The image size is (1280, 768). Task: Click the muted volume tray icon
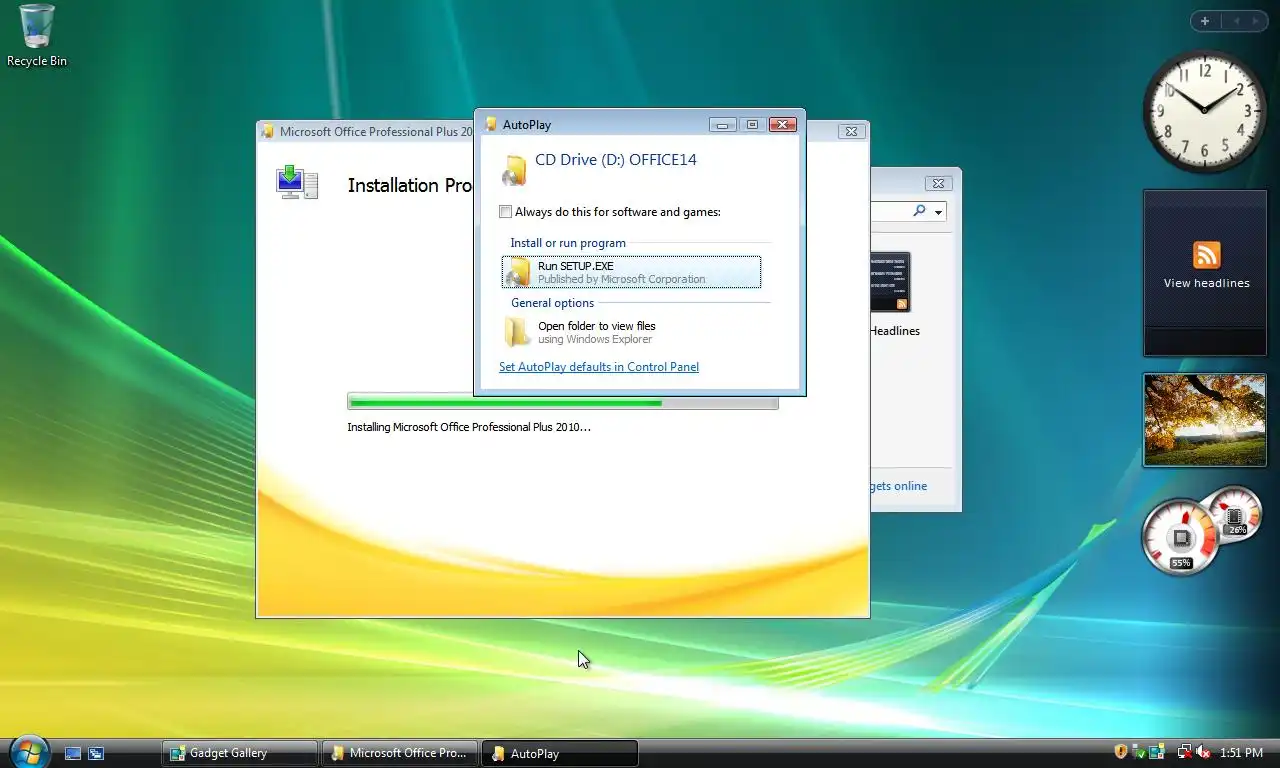tap(1203, 752)
